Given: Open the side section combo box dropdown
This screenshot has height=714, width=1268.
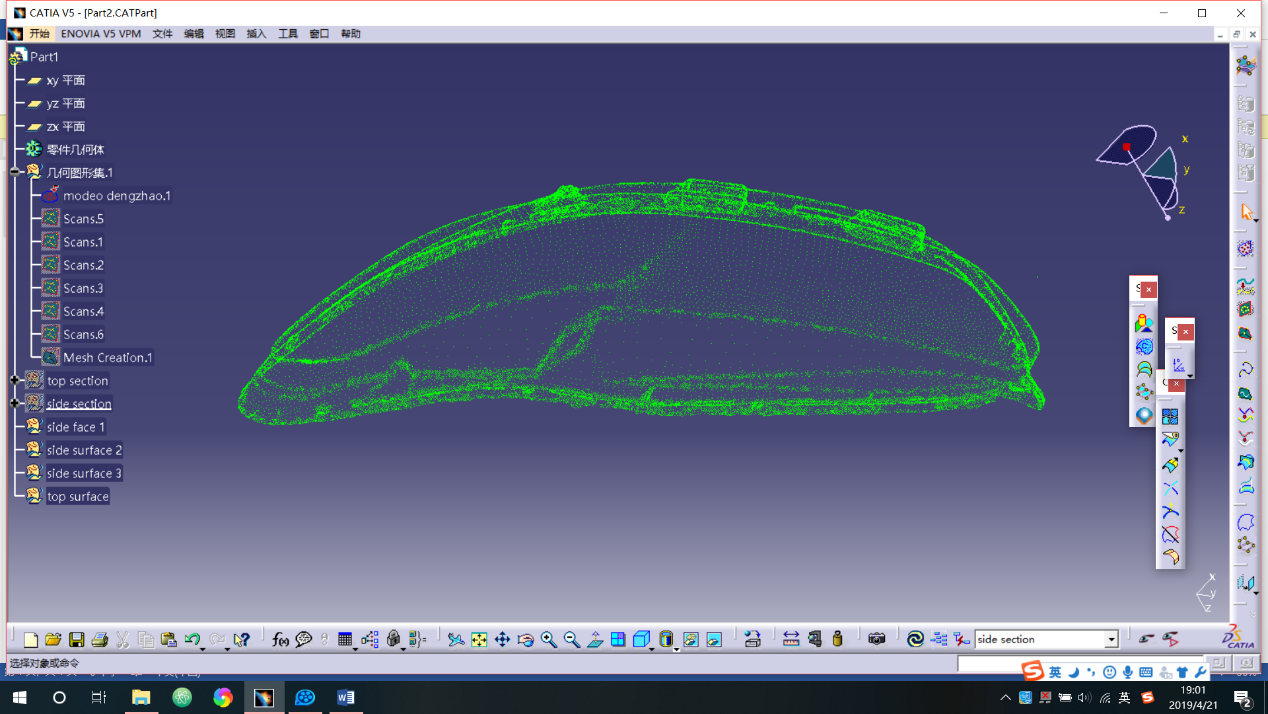Looking at the screenshot, I should coord(1111,640).
